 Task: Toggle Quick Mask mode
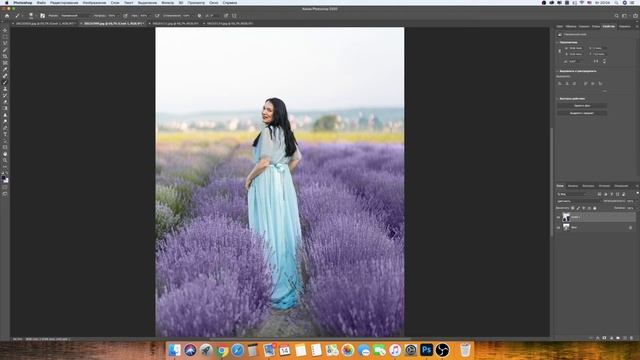pyautogui.click(x=5, y=187)
